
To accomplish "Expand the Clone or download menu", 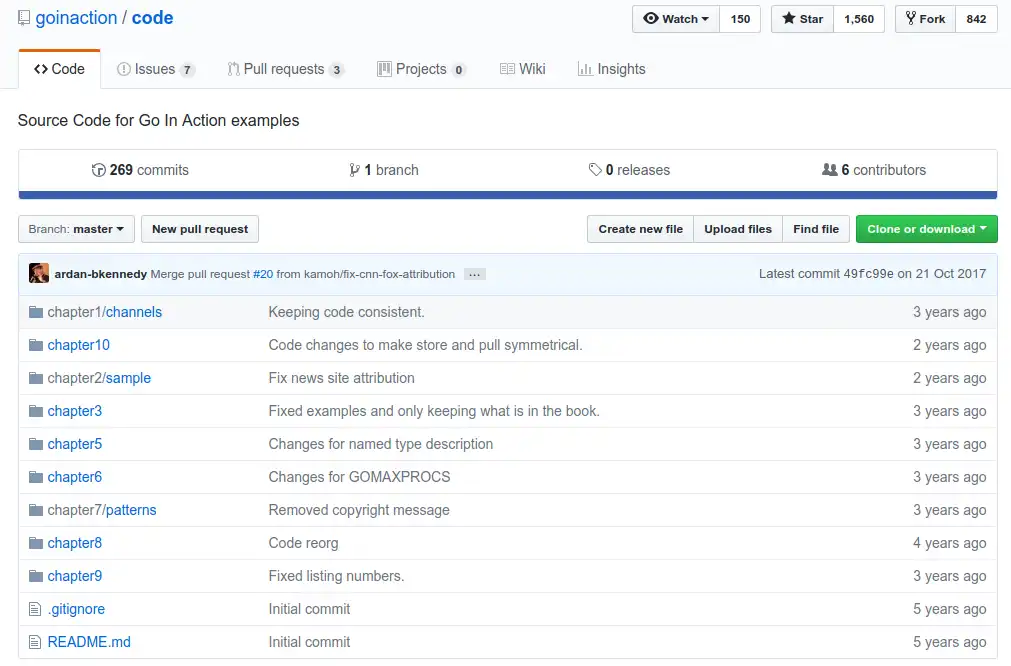I will [x=926, y=229].
